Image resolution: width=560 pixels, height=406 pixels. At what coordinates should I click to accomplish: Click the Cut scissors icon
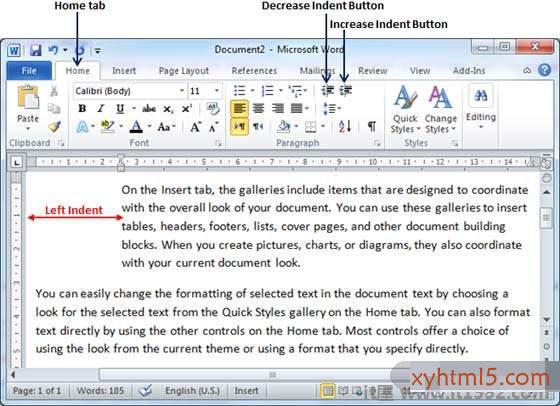[x=54, y=91]
